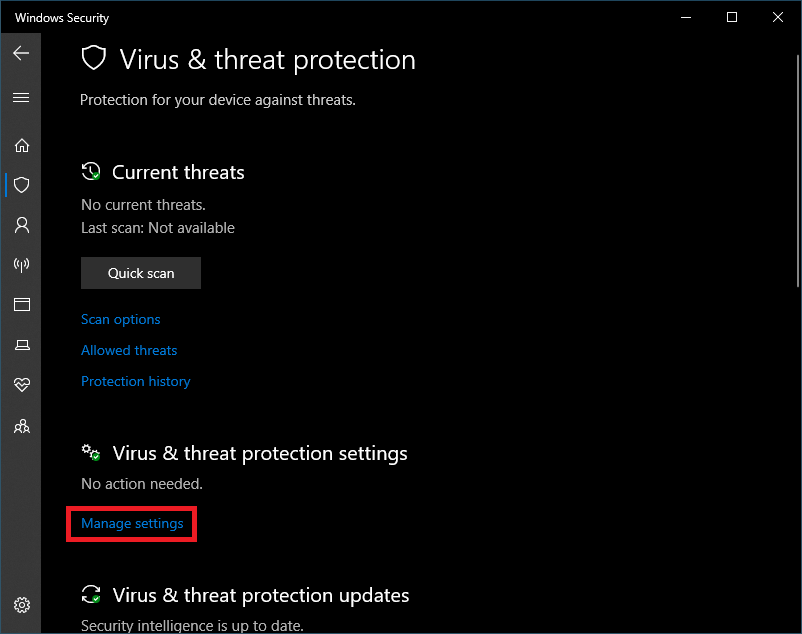Click the Current threats scan icon
802x634 pixels.
point(91,171)
